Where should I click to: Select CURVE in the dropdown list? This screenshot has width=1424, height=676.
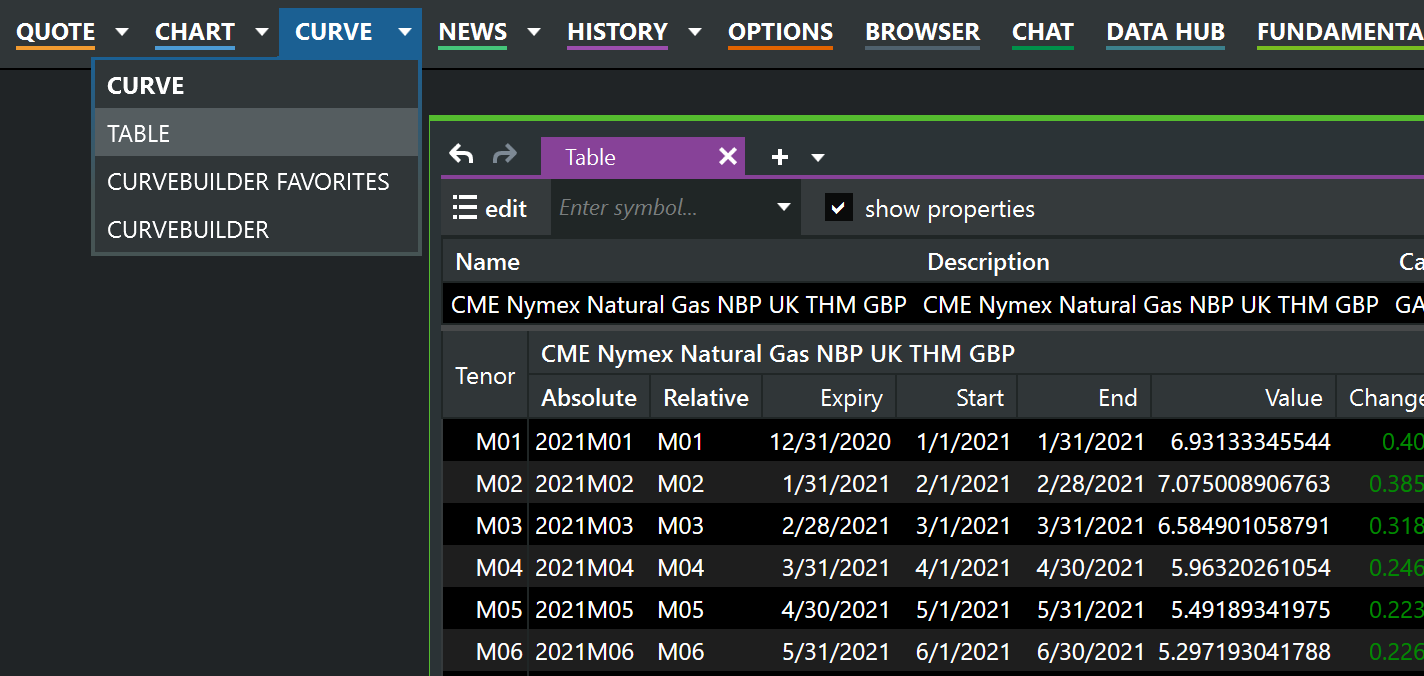[x=256, y=85]
